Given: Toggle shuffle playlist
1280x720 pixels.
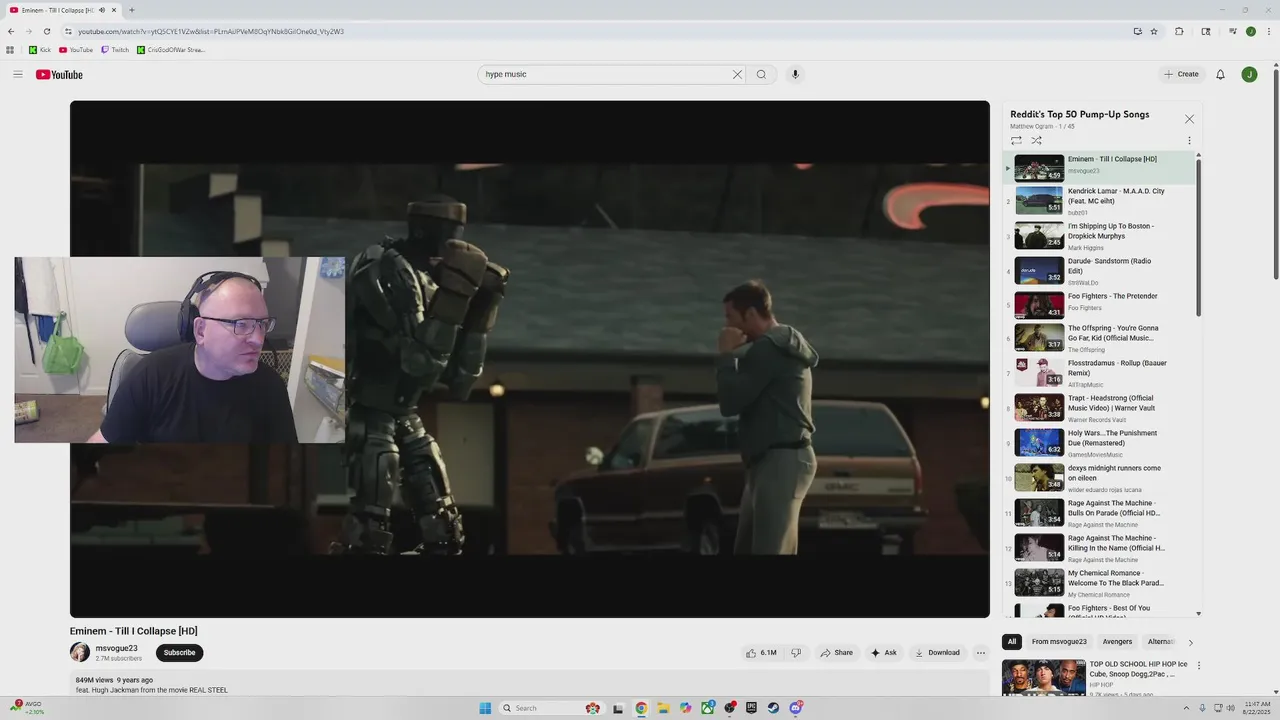Looking at the screenshot, I should point(1036,141).
